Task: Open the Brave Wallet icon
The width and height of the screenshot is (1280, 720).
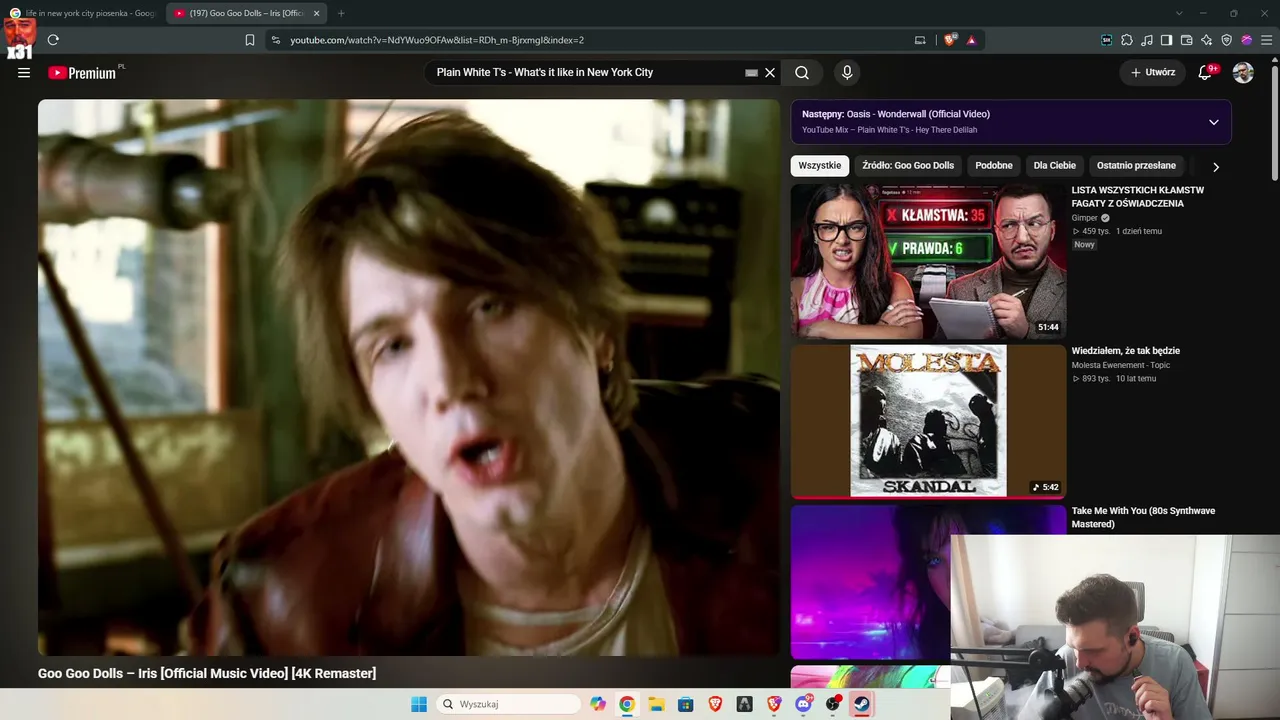Action: point(1187,40)
